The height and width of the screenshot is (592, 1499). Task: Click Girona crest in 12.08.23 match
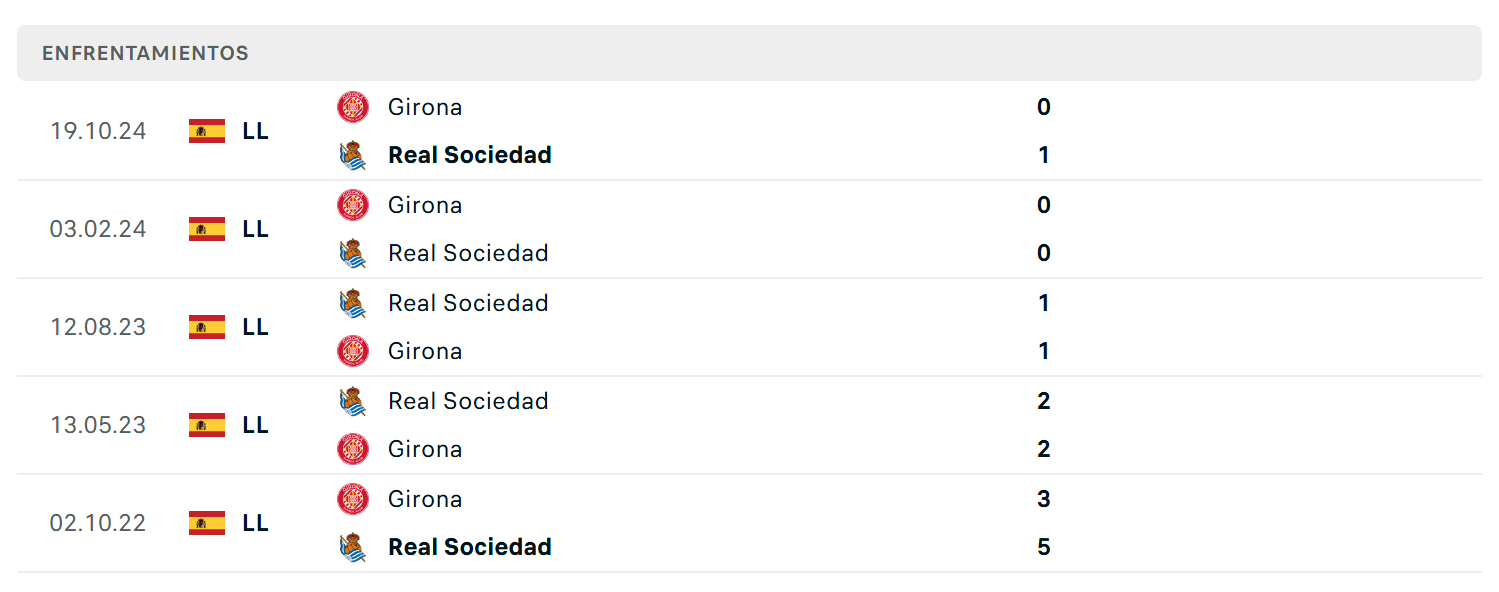353,351
